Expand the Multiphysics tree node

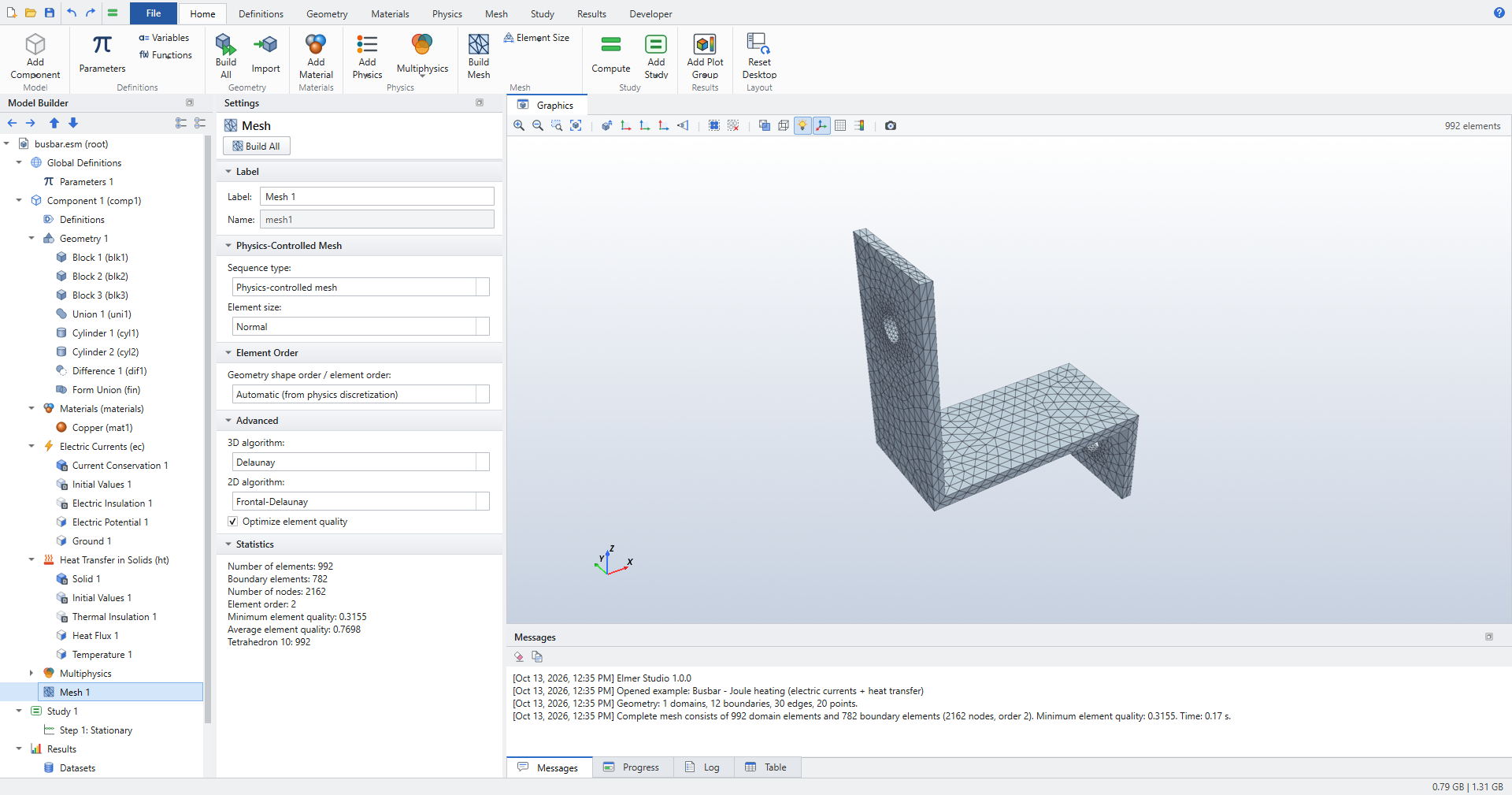click(31, 674)
